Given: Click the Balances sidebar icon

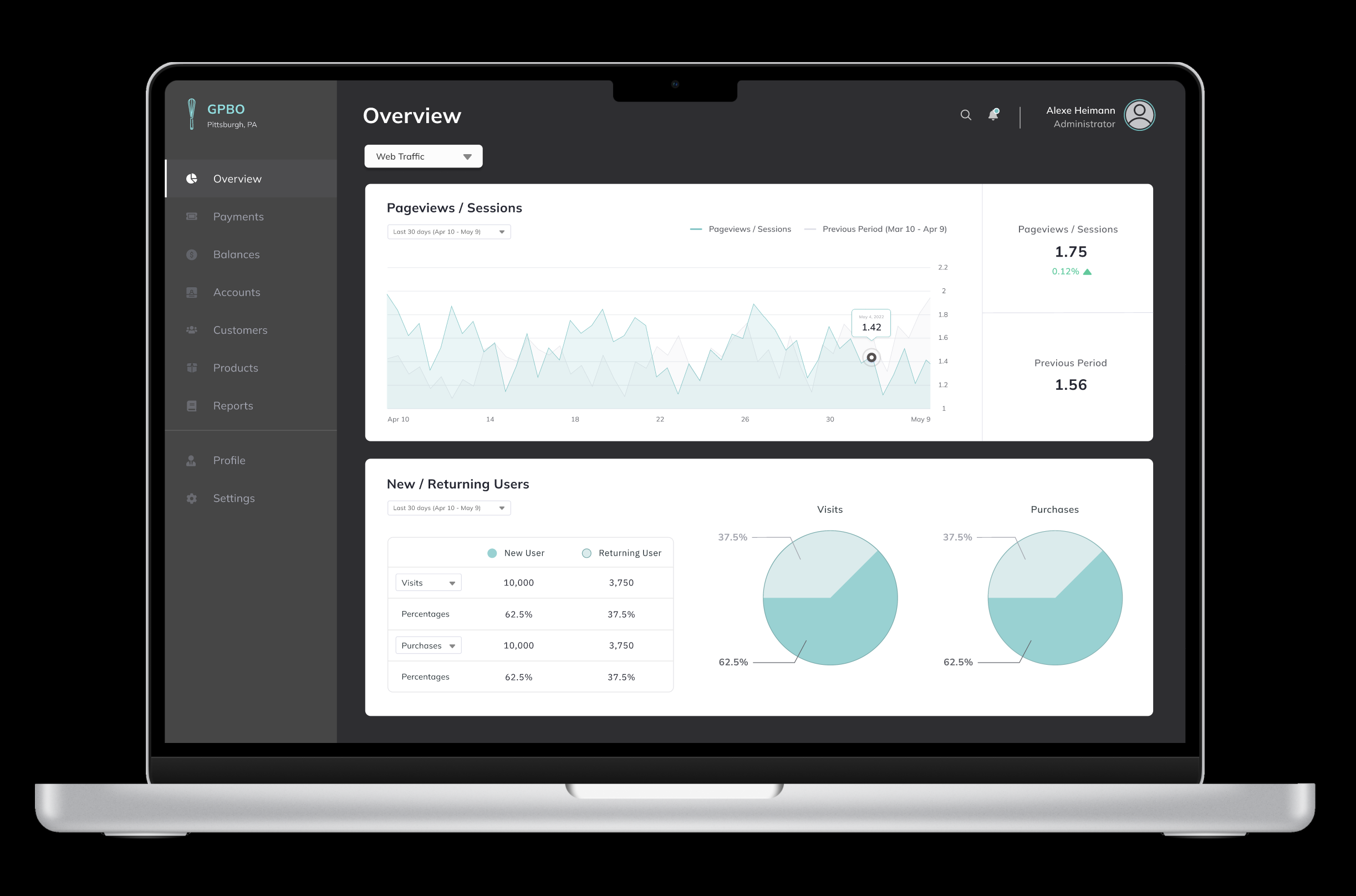Looking at the screenshot, I should click(x=192, y=254).
